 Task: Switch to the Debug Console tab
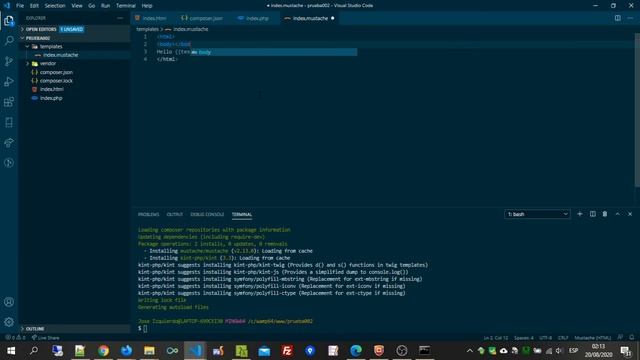click(207, 214)
